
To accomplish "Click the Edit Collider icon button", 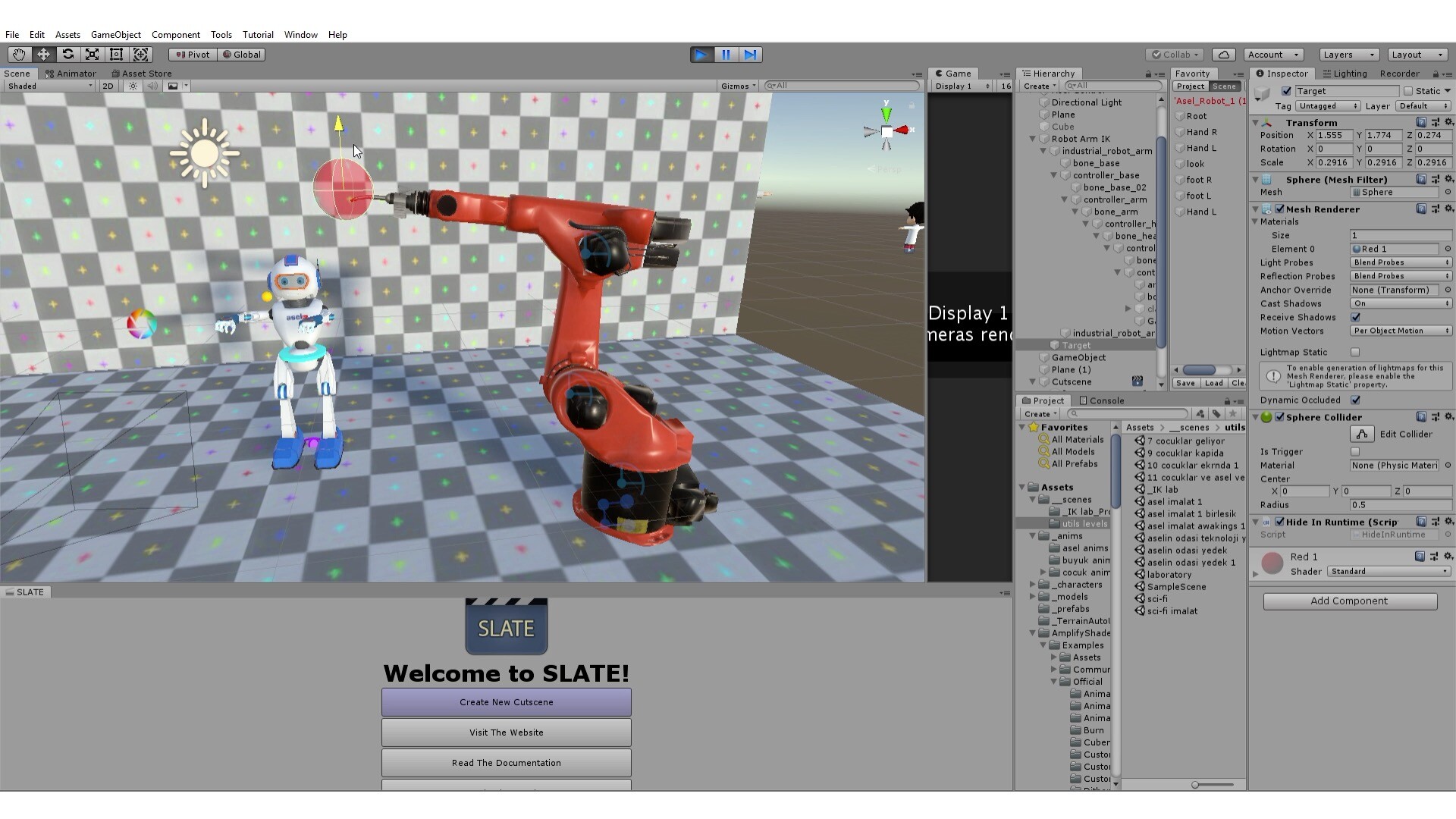I will [1362, 435].
